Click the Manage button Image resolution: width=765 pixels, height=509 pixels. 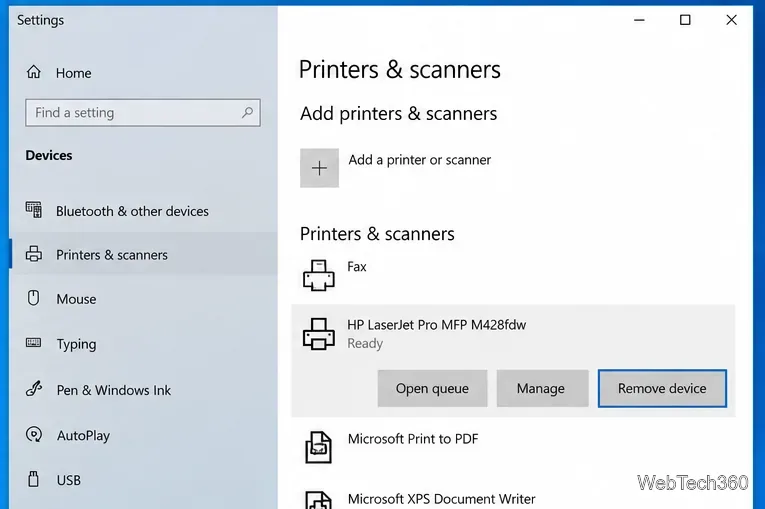pyautogui.click(x=543, y=388)
